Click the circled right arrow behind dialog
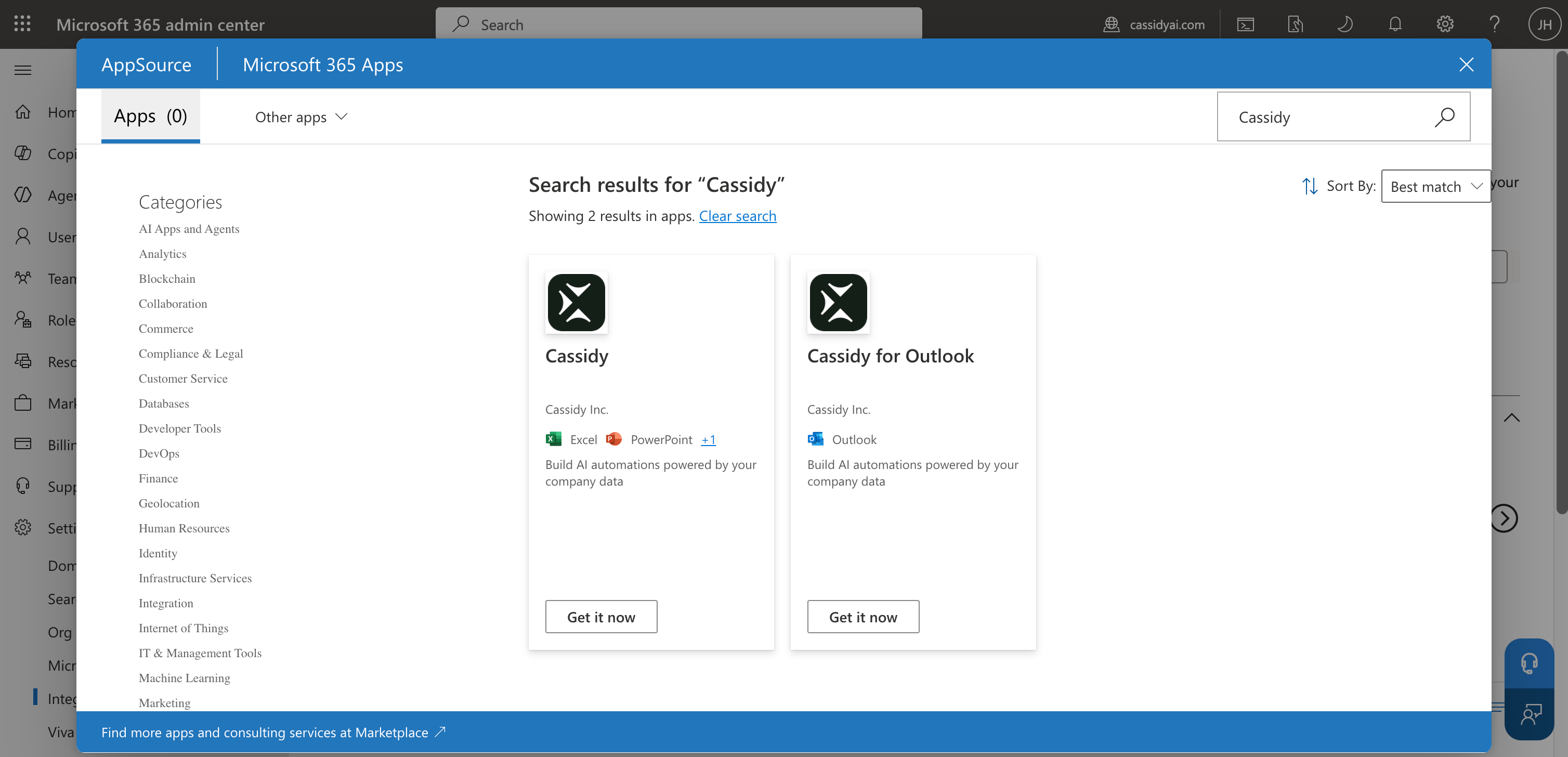The width and height of the screenshot is (1568, 757). click(x=1504, y=518)
